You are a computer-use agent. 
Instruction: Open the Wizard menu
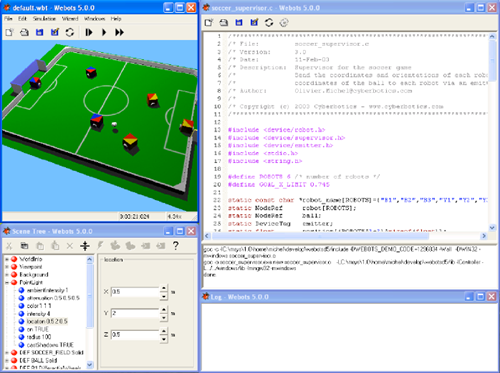tap(70, 19)
